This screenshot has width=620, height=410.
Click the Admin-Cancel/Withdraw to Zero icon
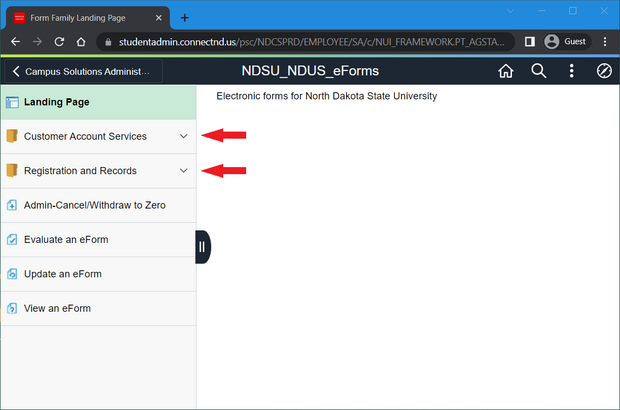click(12, 205)
